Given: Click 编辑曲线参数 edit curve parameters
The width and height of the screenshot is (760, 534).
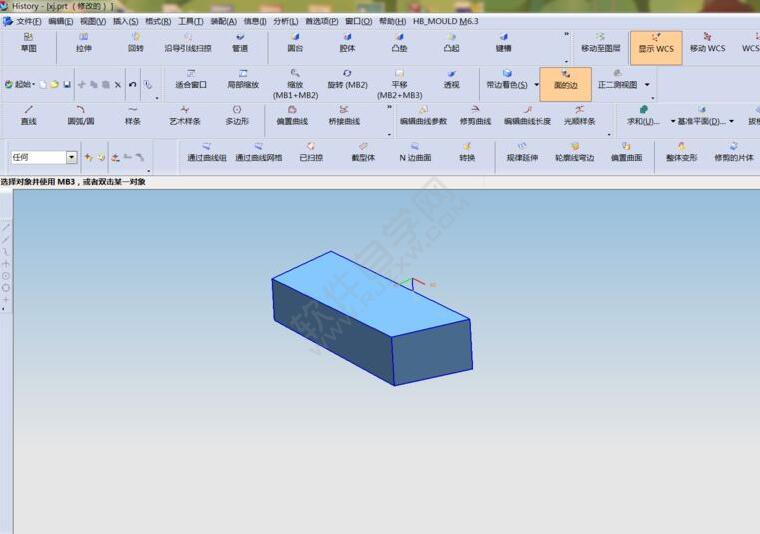Looking at the screenshot, I should coord(423,115).
